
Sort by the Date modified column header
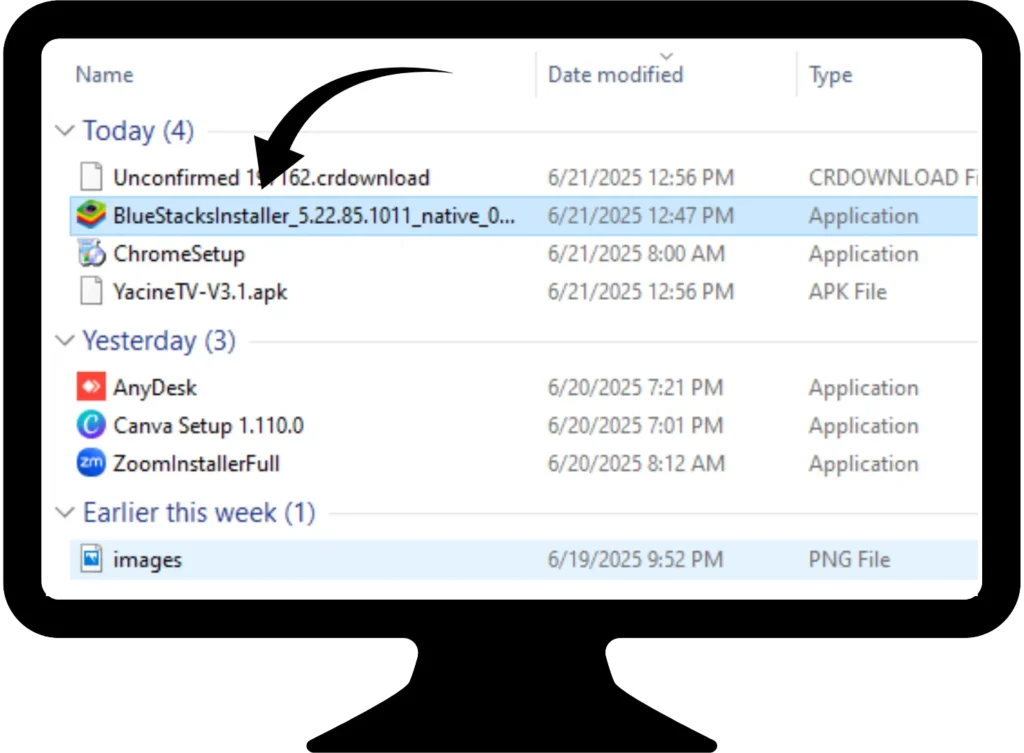615,74
